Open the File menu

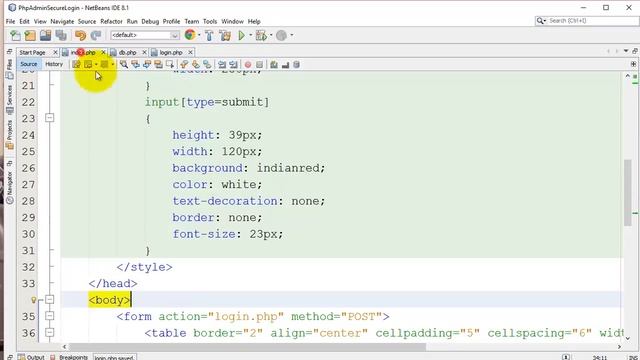(10, 21)
